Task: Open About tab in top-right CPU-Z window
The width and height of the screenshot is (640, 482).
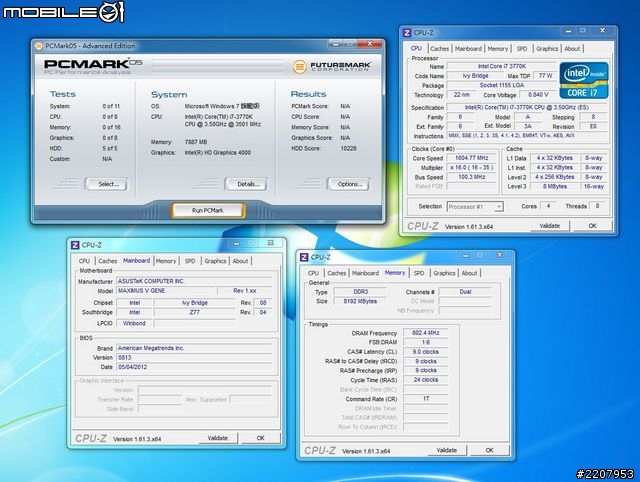Action: pyautogui.click(x=572, y=49)
